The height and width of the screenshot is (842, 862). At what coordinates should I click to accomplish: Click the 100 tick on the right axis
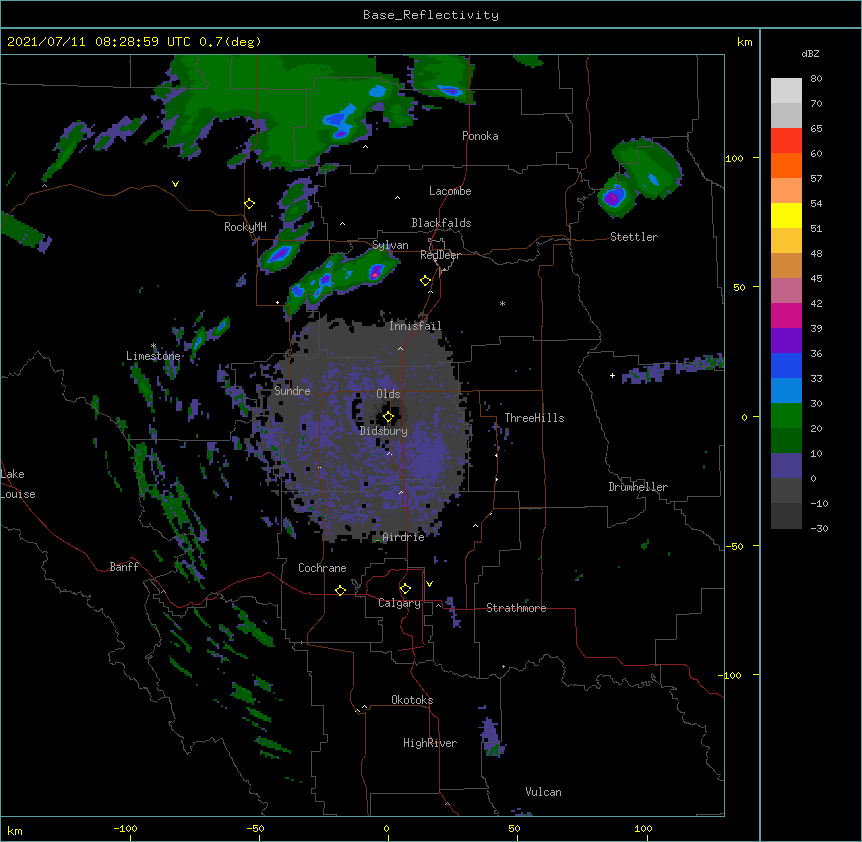734,158
